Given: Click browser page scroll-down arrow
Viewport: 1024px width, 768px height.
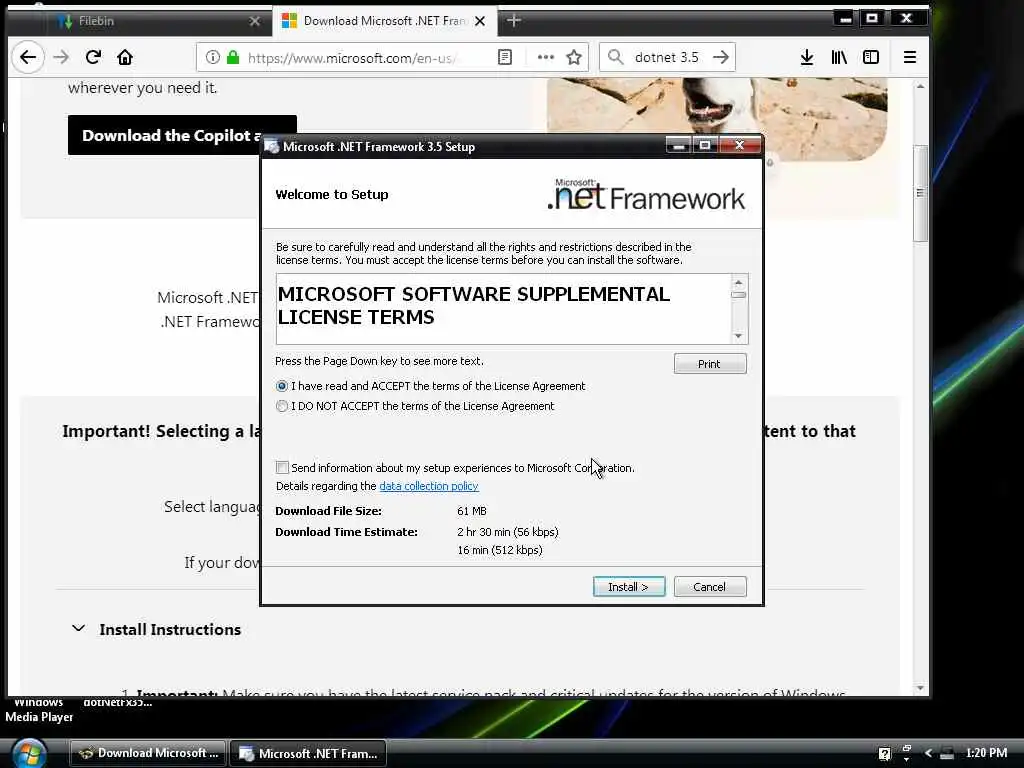Looking at the screenshot, I should (920, 688).
